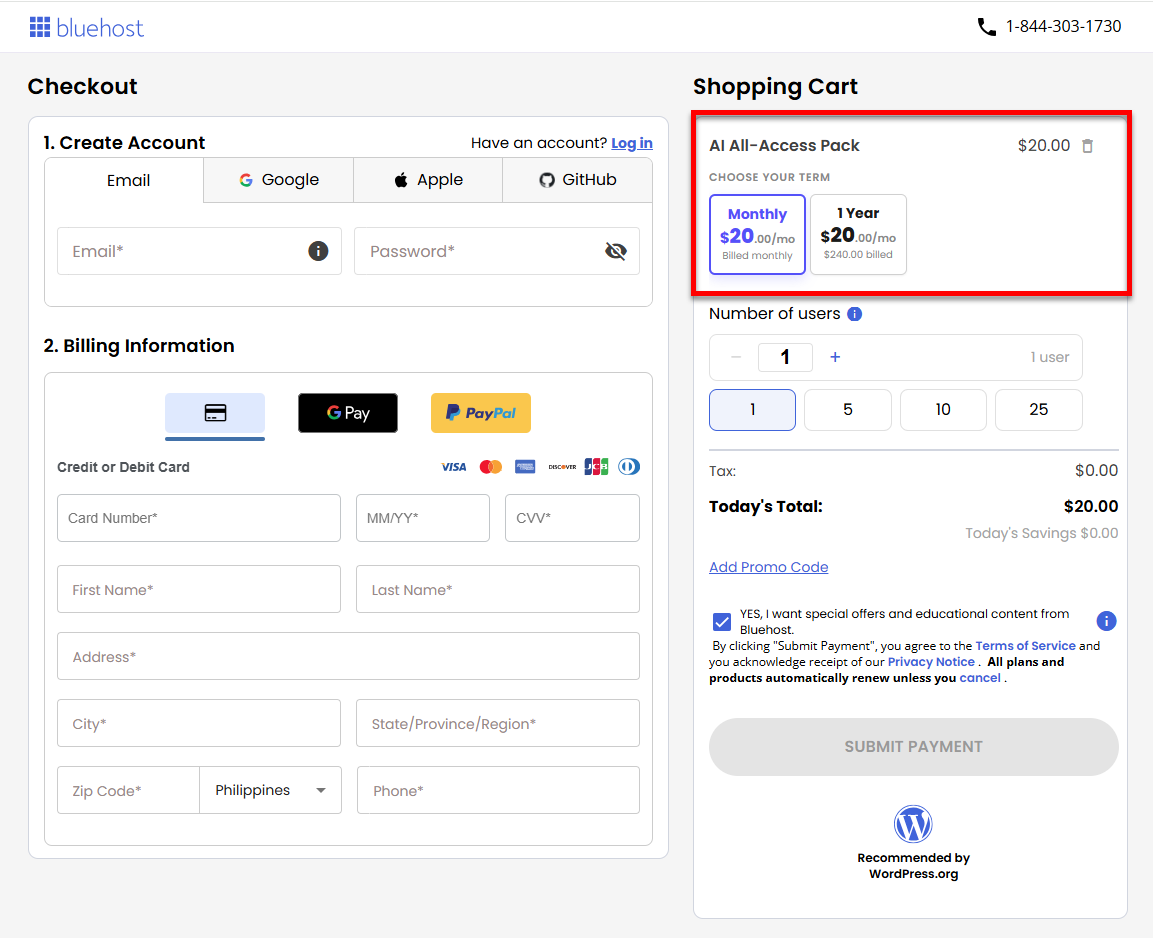
Task: Select 25 users preset button
Action: pos(1038,409)
